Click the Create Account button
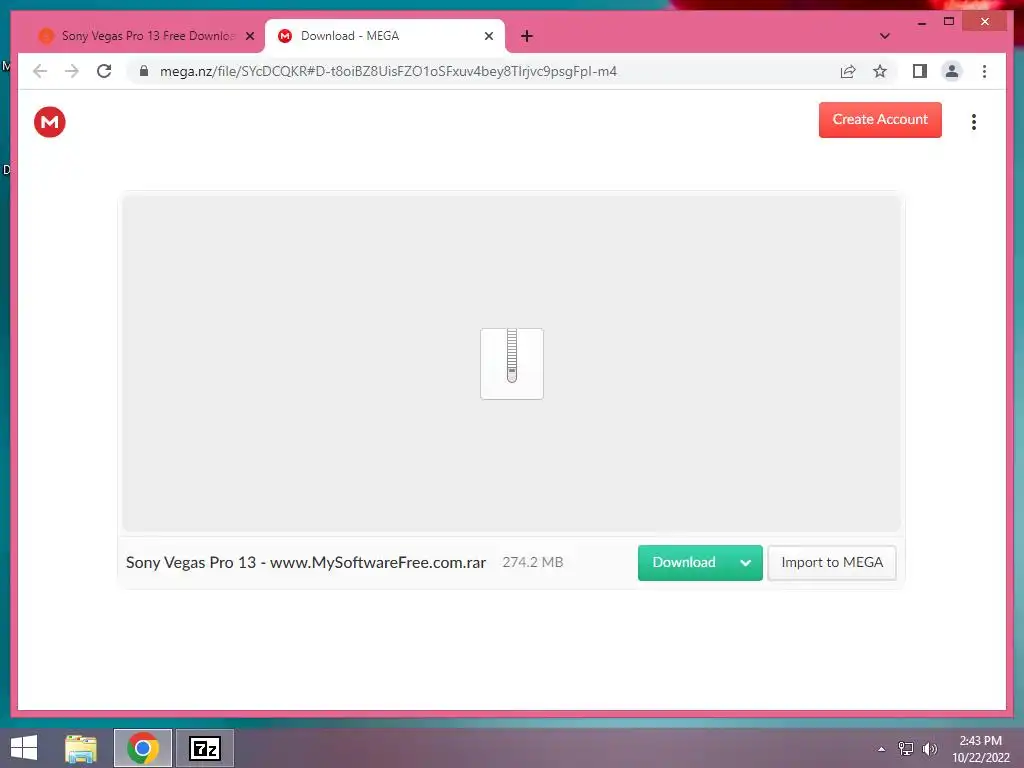The width and height of the screenshot is (1024, 768). [880, 120]
